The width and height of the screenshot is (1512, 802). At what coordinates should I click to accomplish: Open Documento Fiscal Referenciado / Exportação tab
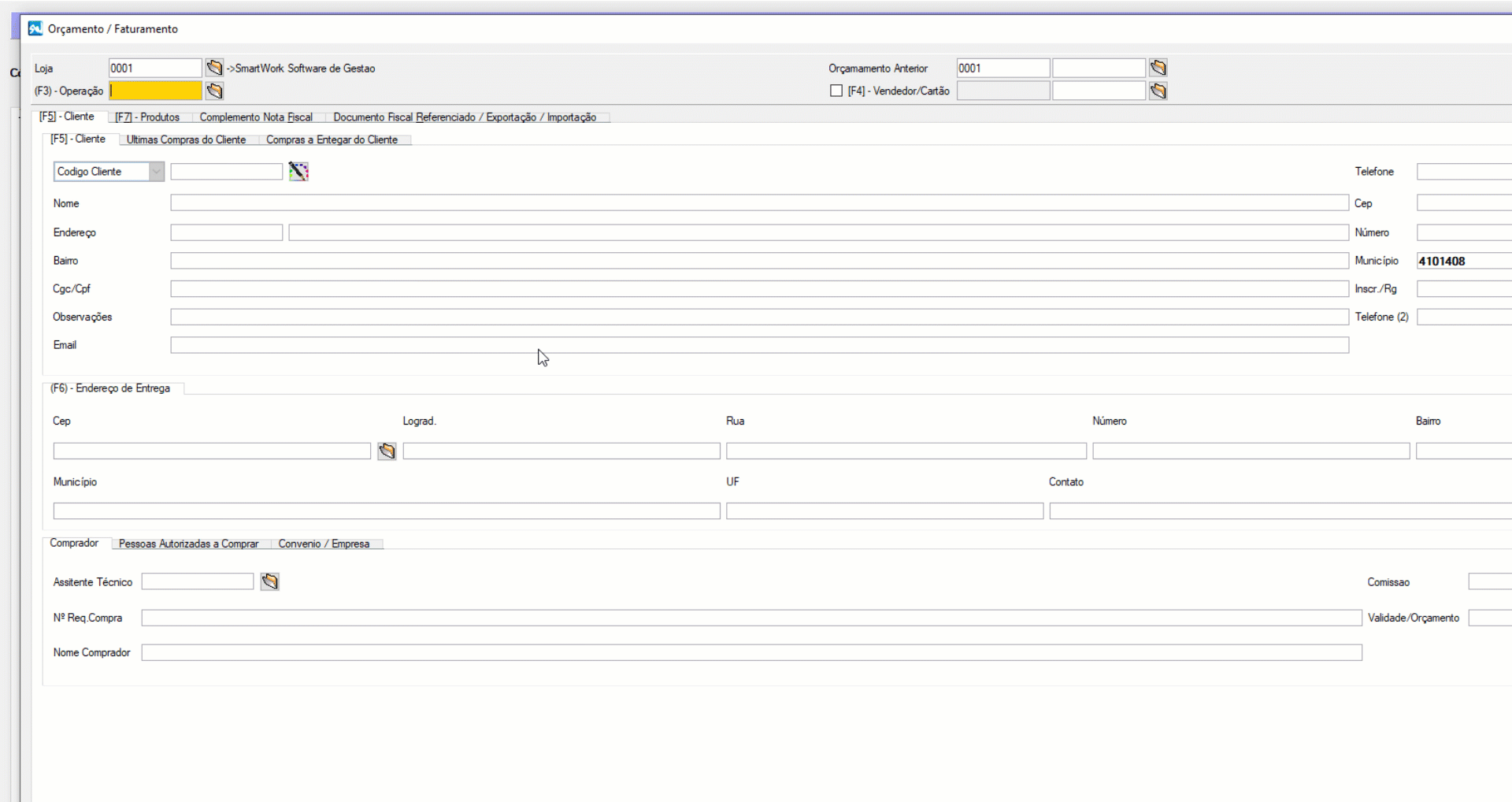pyautogui.click(x=465, y=117)
